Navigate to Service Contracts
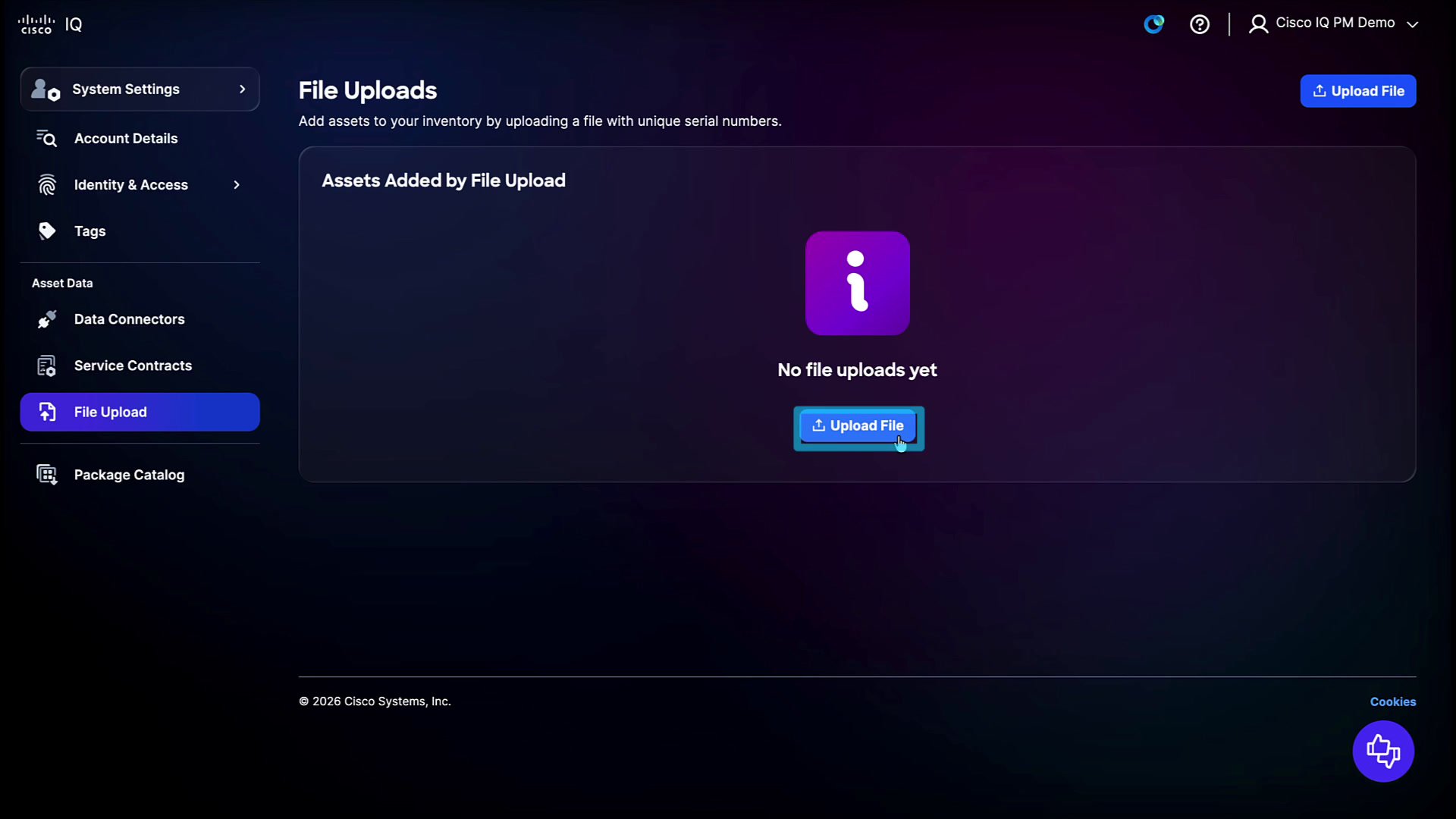1456x819 pixels. click(x=140, y=366)
